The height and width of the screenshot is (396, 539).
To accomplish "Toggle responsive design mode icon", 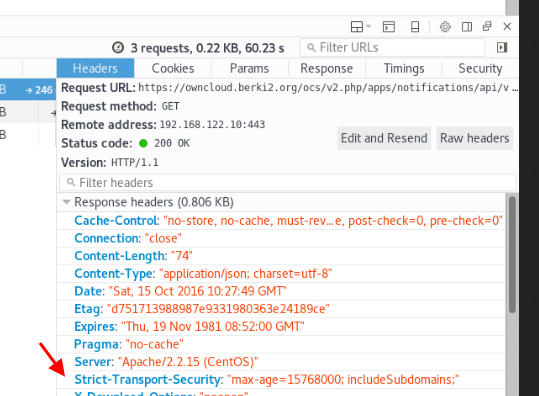I will (415, 26).
